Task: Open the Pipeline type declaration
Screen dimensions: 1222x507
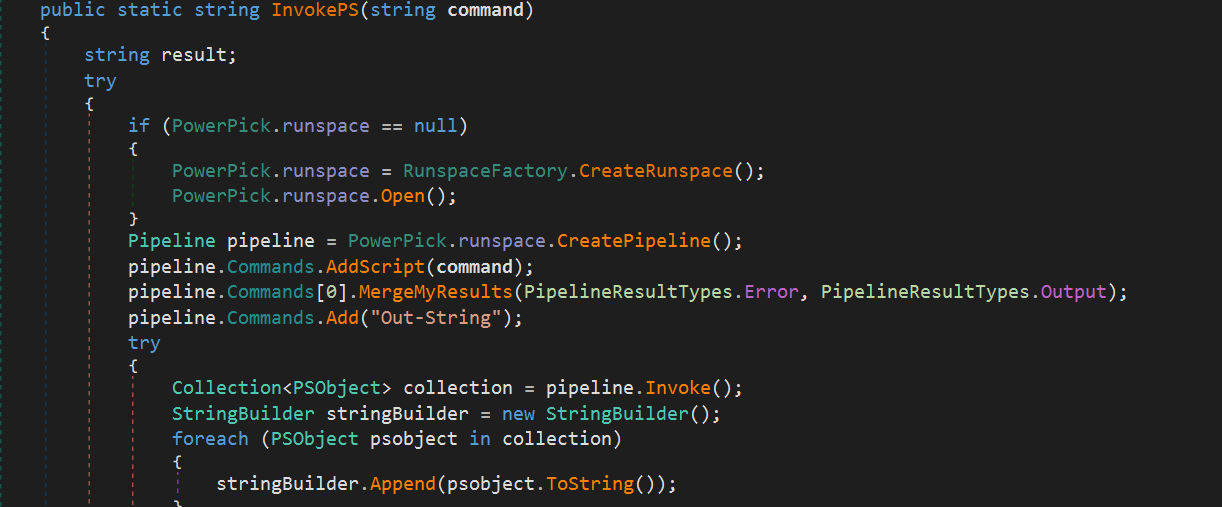Action: coord(171,241)
